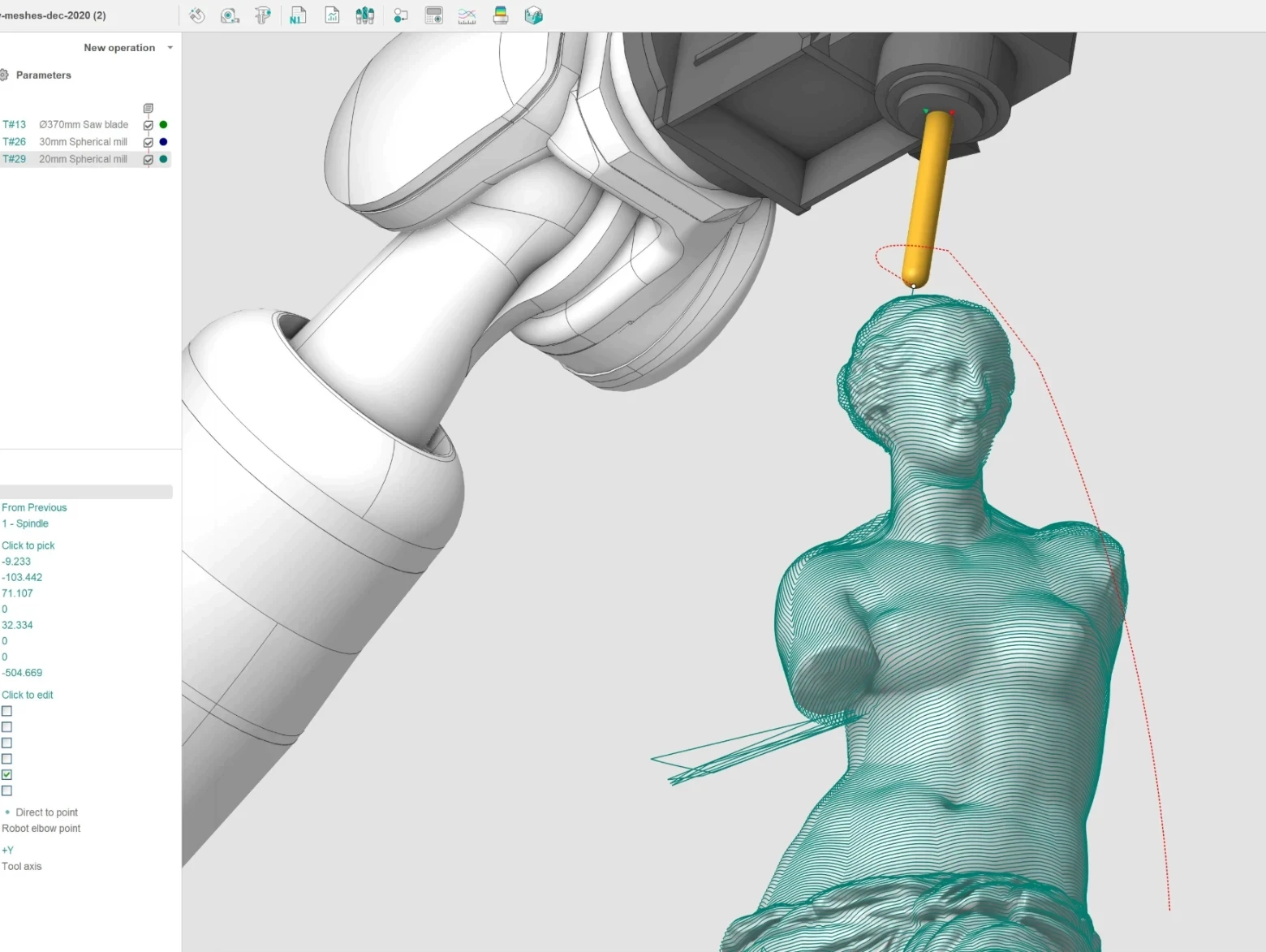Viewport: 1266px width, 952px height.
Task: Click the 'Click to pick' link
Action: (x=28, y=545)
